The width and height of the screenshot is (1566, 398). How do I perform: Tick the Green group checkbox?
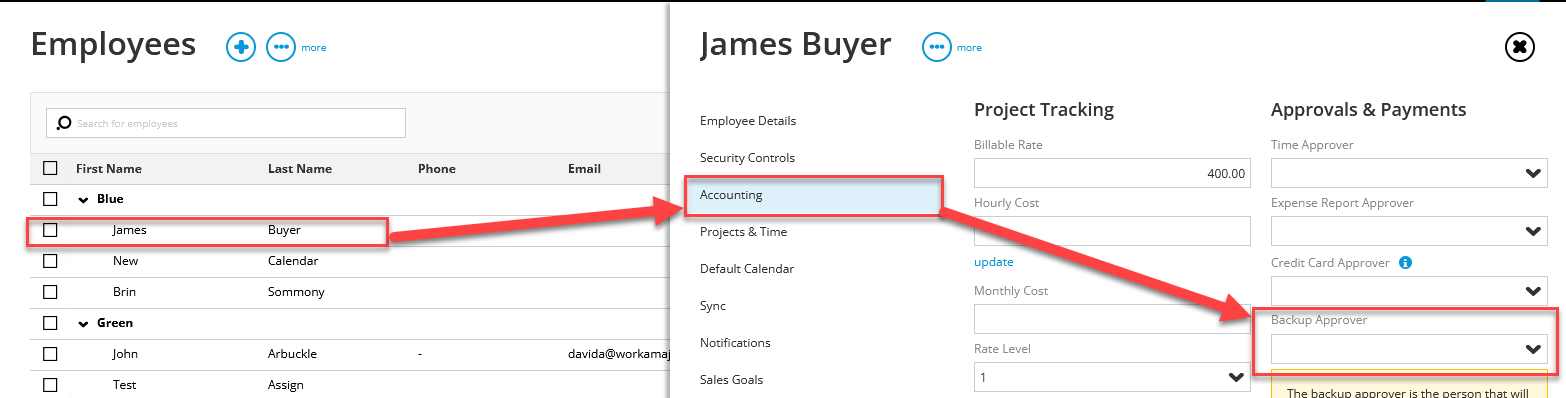50,323
